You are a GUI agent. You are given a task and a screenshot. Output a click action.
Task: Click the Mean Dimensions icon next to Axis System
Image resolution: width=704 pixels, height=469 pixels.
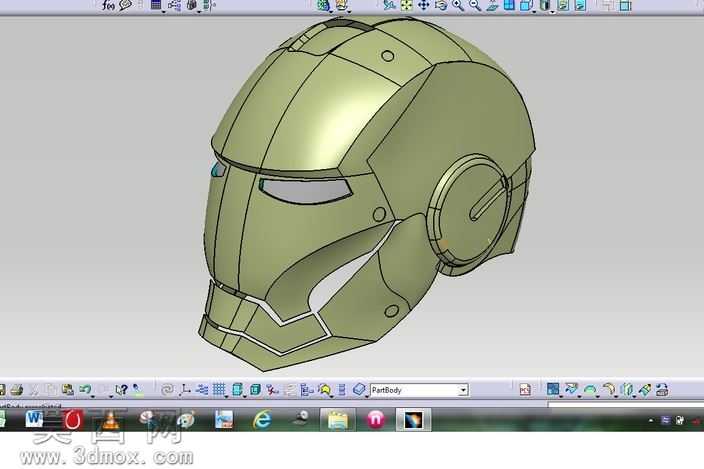[x=202, y=390]
